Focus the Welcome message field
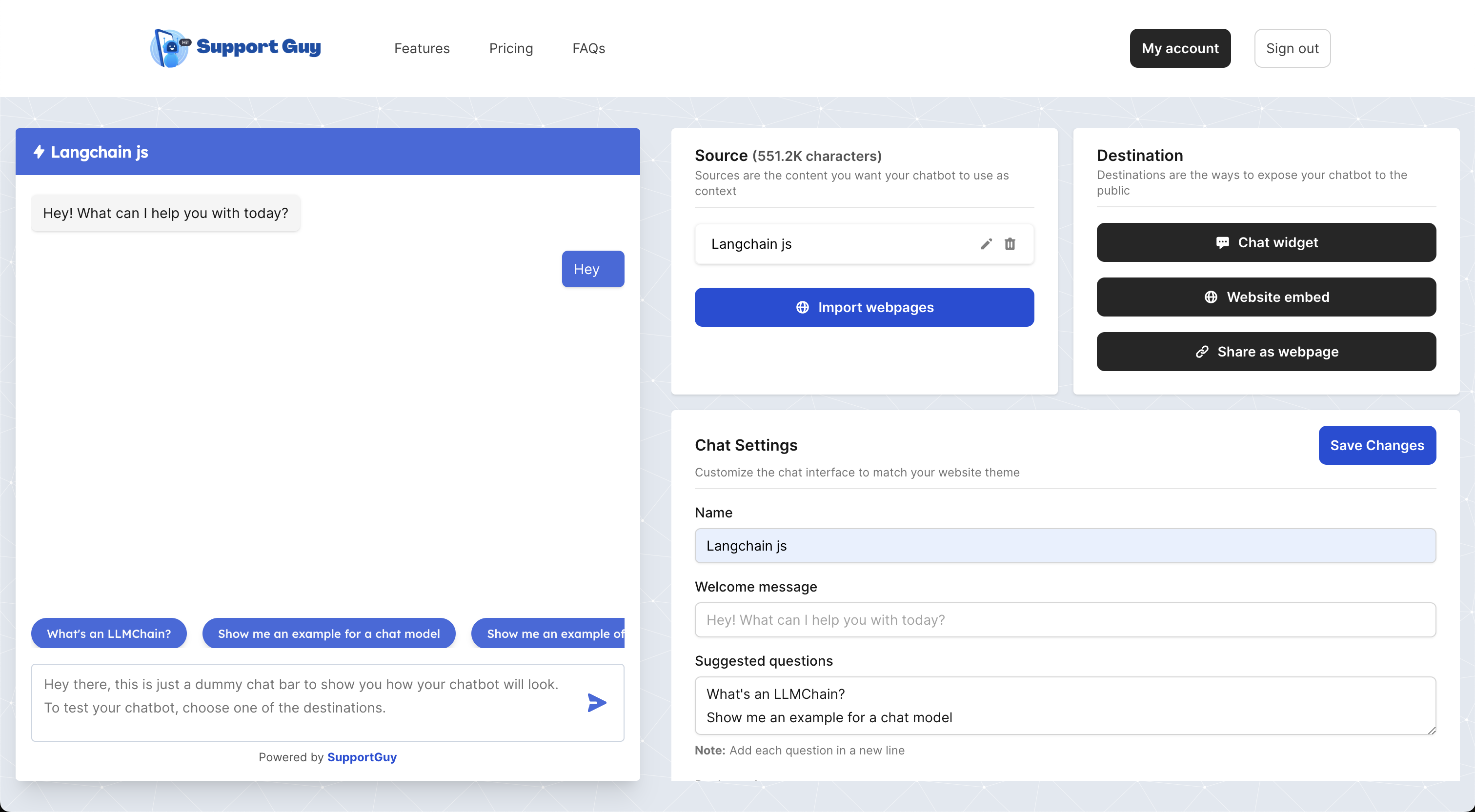Viewport: 1475px width, 812px height. click(1065, 620)
